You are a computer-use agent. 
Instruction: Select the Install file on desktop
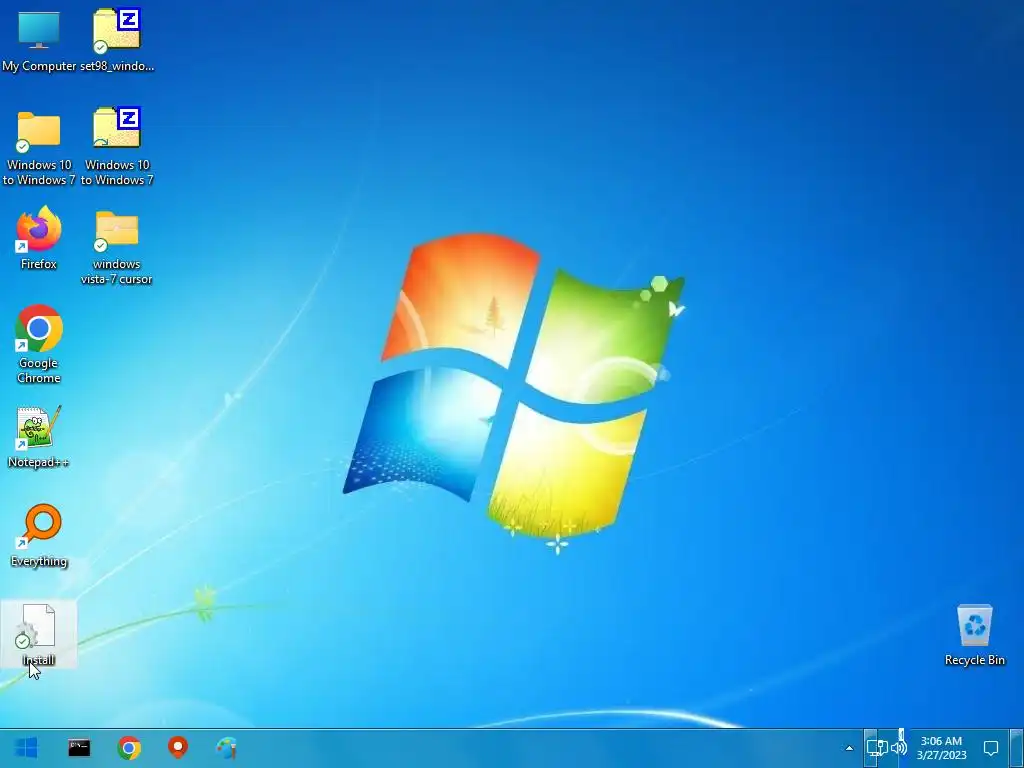click(x=39, y=635)
